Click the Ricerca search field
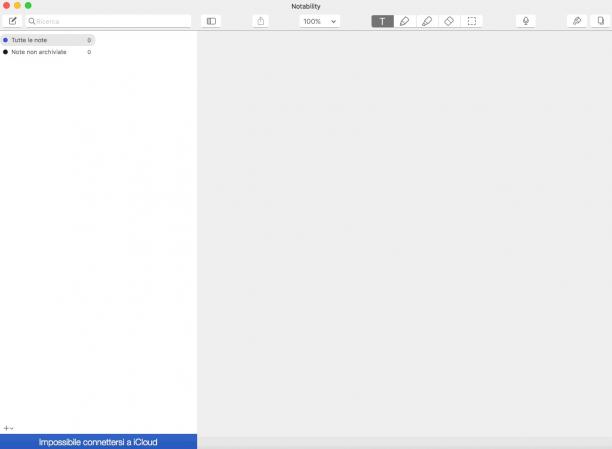 click(109, 21)
